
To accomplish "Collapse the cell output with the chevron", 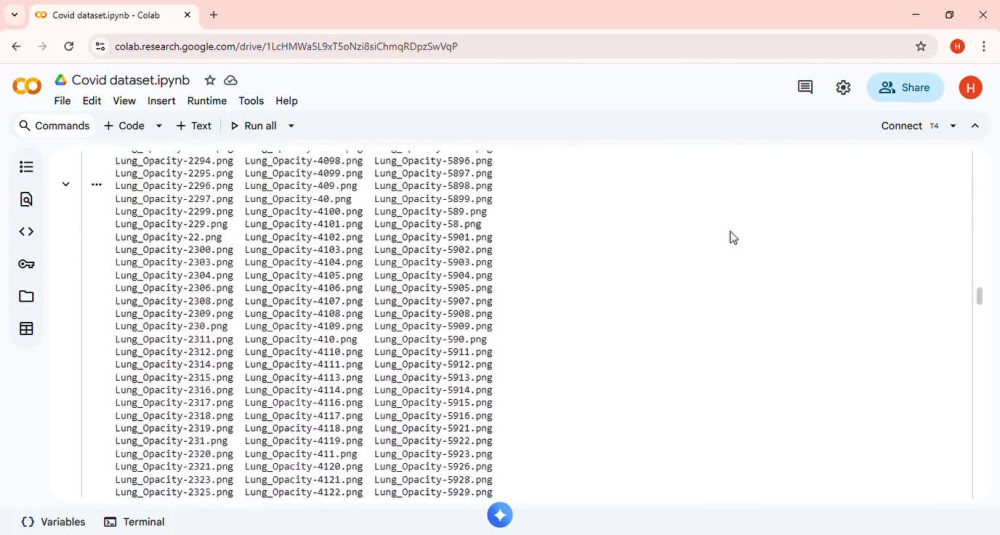I will tap(66, 184).
